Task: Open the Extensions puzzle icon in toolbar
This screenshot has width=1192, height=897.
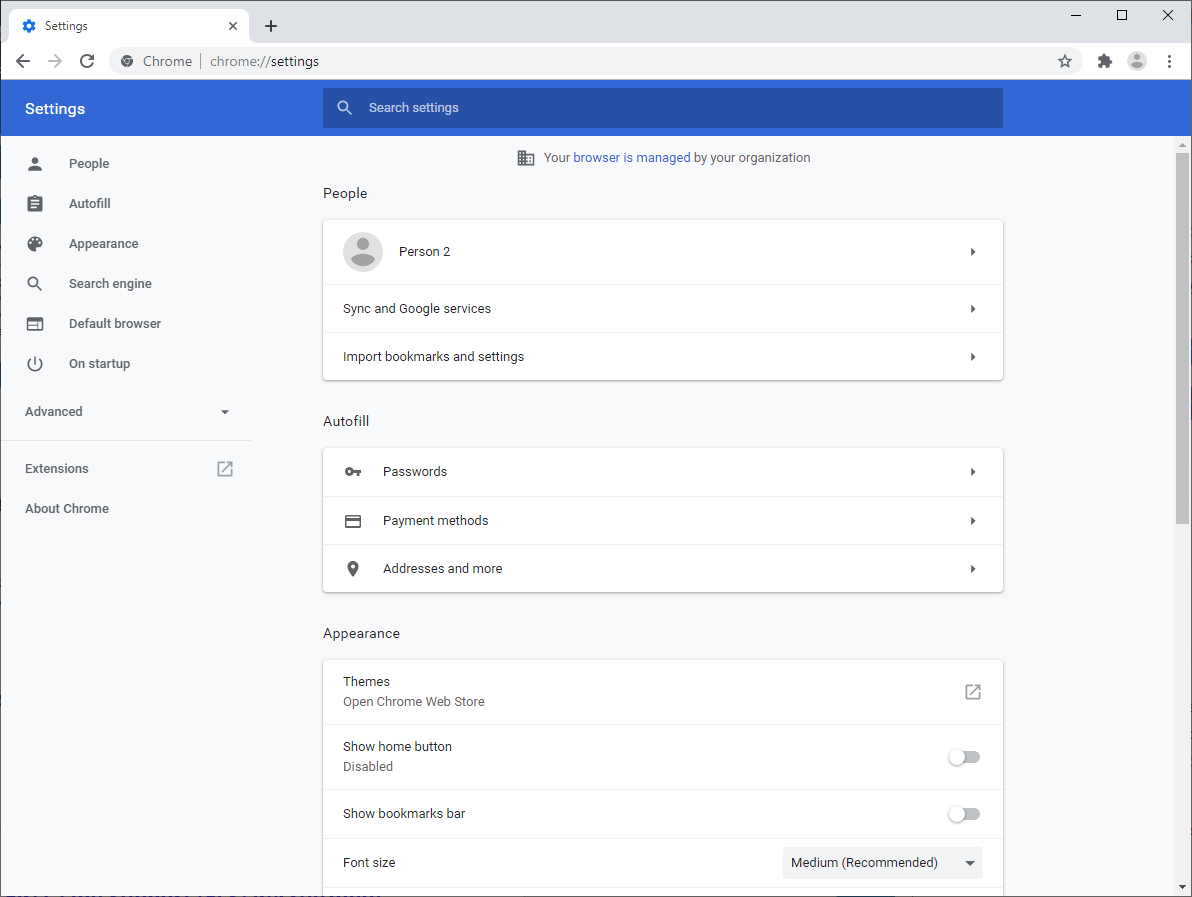Action: [1104, 61]
